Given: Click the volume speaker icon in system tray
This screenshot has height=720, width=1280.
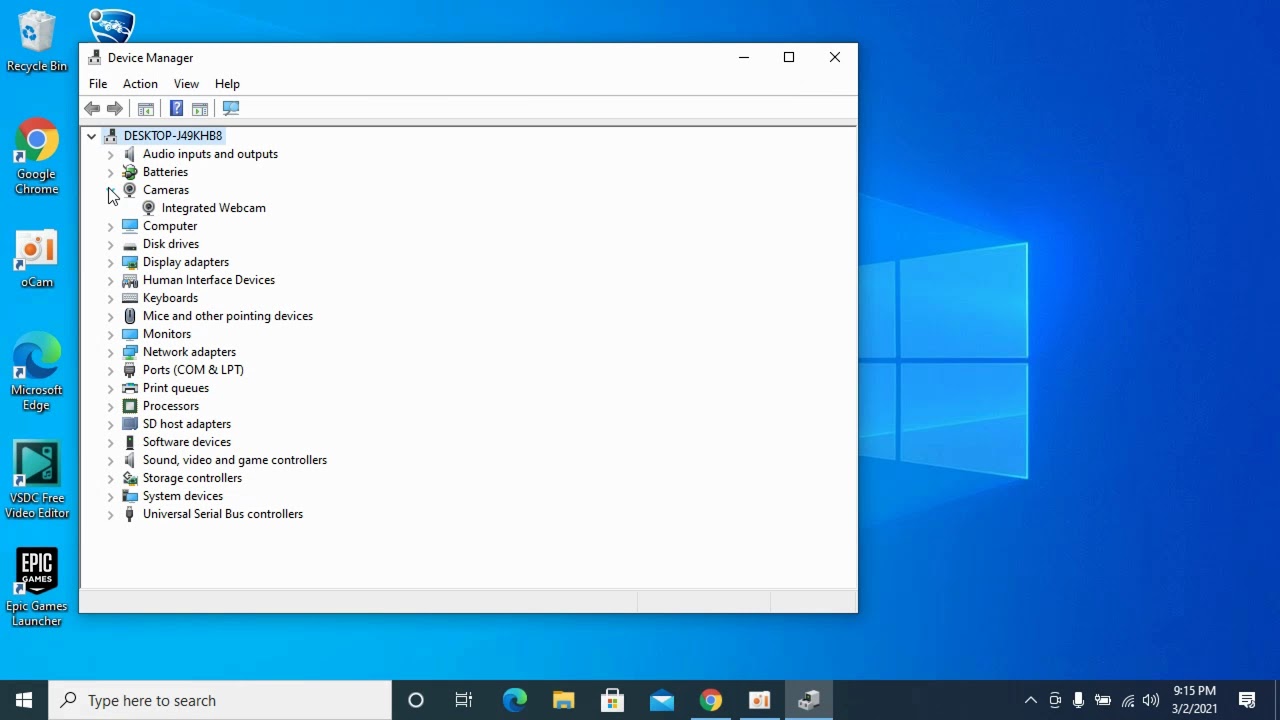Looking at the screenshot, I should click(x=1151, y=700).
